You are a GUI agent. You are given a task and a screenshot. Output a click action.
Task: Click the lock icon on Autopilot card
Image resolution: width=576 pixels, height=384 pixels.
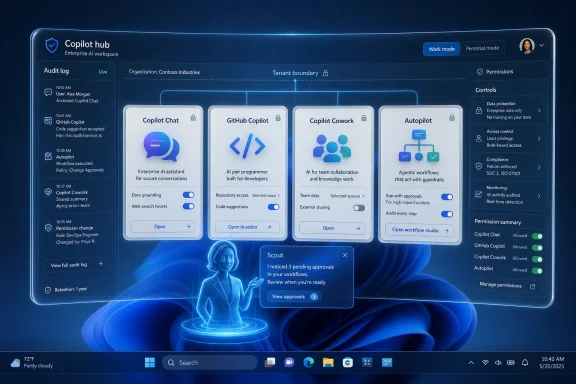click(452, 117)
